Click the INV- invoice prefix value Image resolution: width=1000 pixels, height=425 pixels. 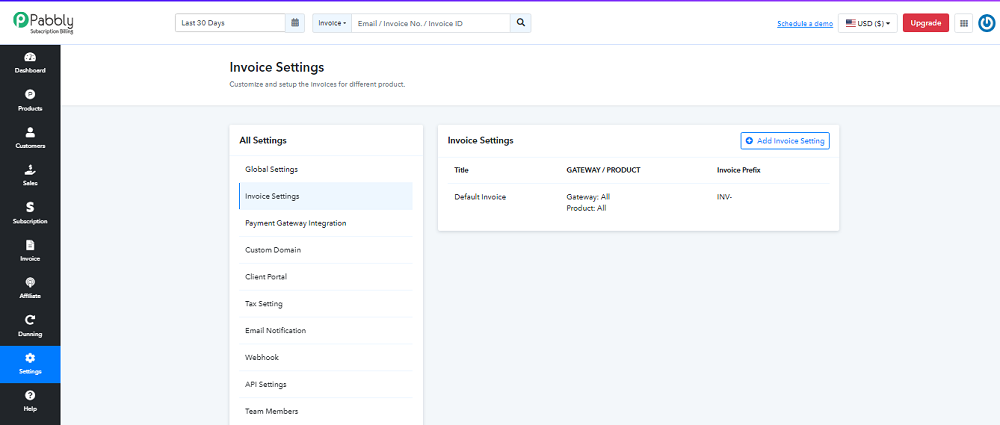[x=724, y=197]
